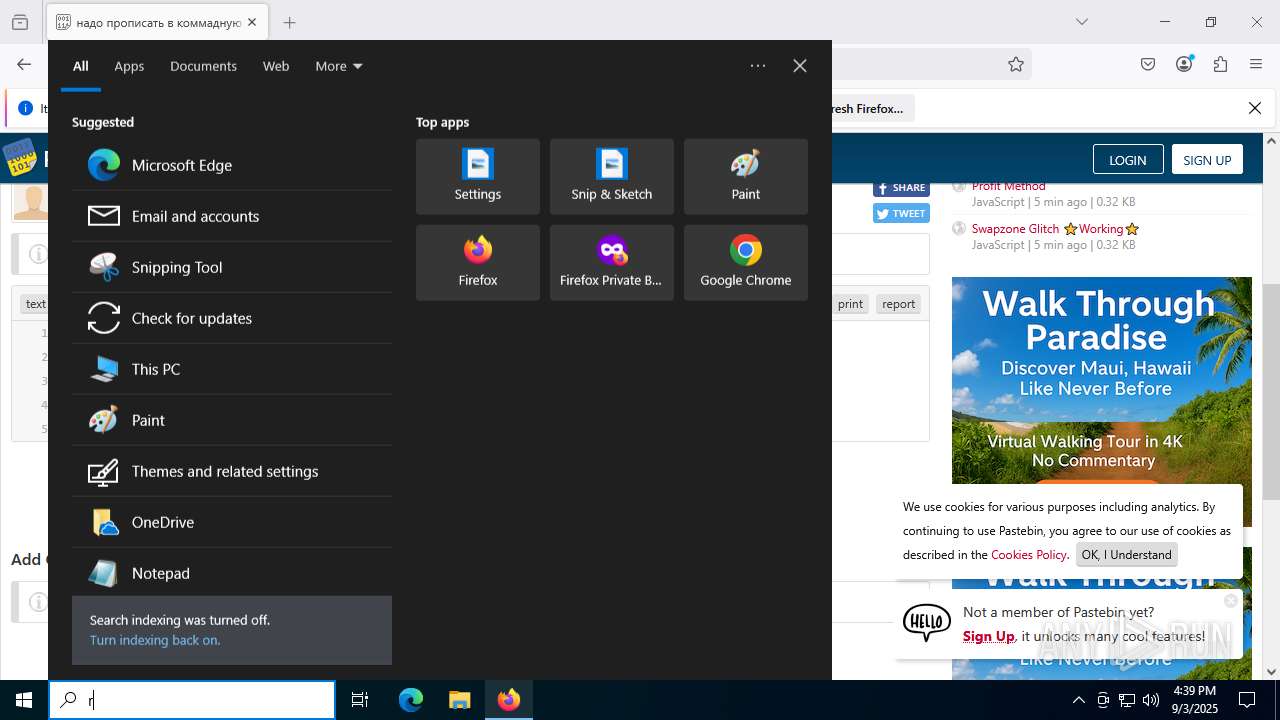Click the Facebook SHARE button
This screenshot has height=720, width=1280.
[901, 187]
